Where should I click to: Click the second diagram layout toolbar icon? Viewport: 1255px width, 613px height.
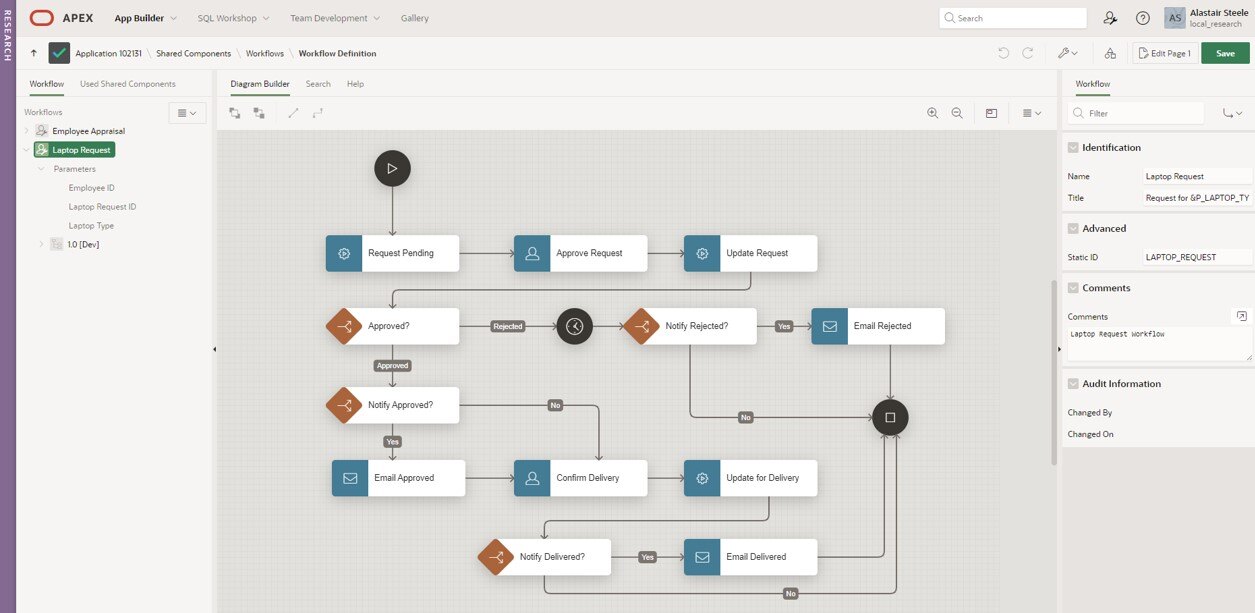(x=259, y=113)
